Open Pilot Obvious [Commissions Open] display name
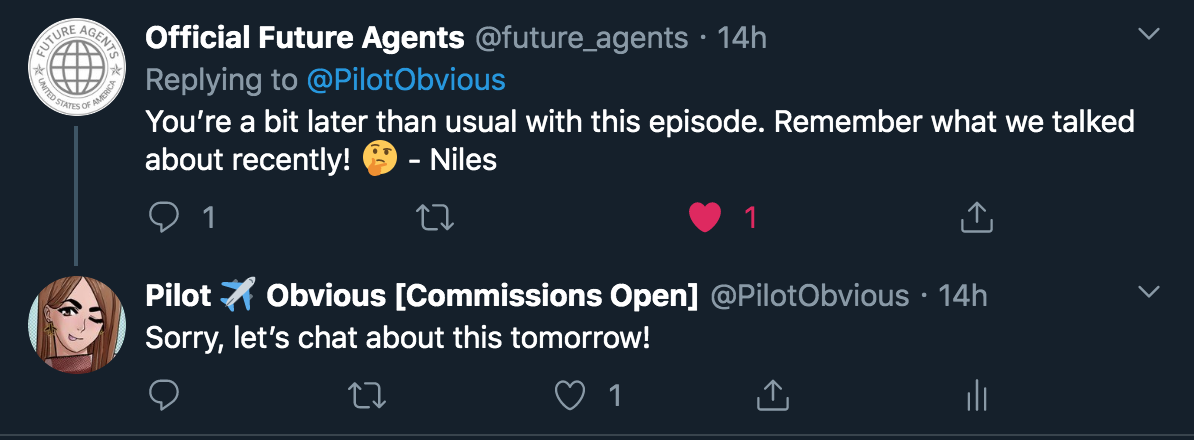This screenshot has height=440, width=1194. click(x=422, y=296)
